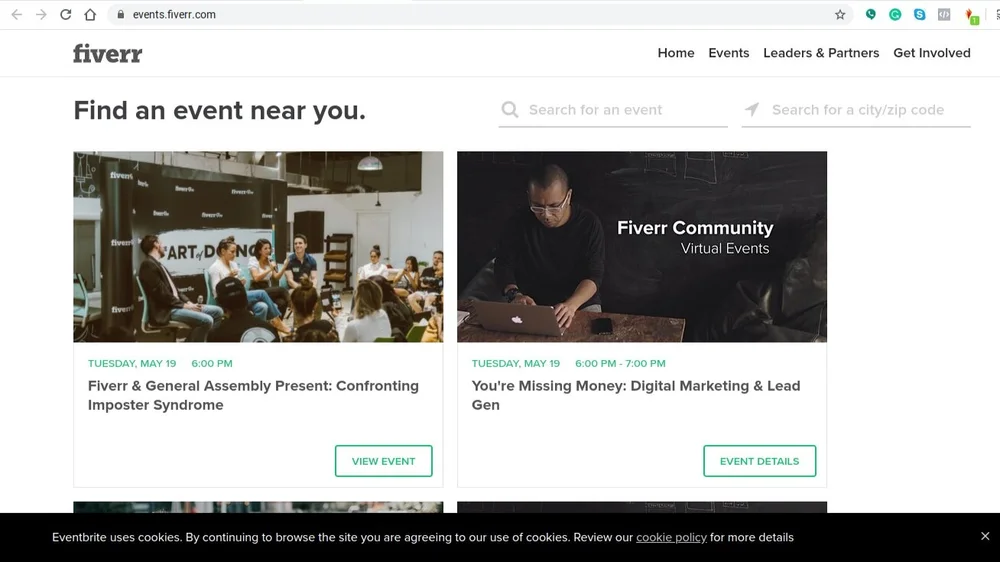Viewport: 1000px width, 562px height.
Task: Focus the Search for an event field
Action: tap(613, 110)
